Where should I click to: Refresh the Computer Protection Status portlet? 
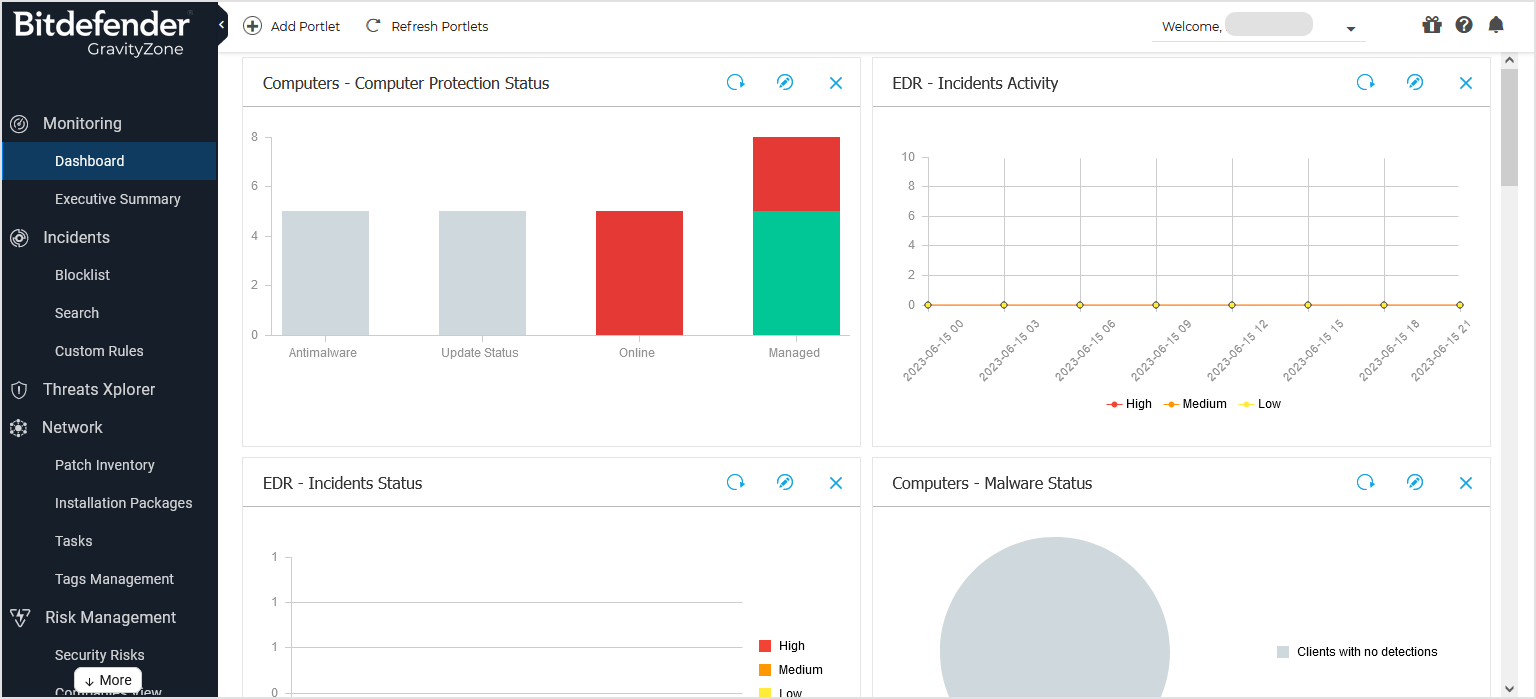pyautogui.click(x=735, y=83)
